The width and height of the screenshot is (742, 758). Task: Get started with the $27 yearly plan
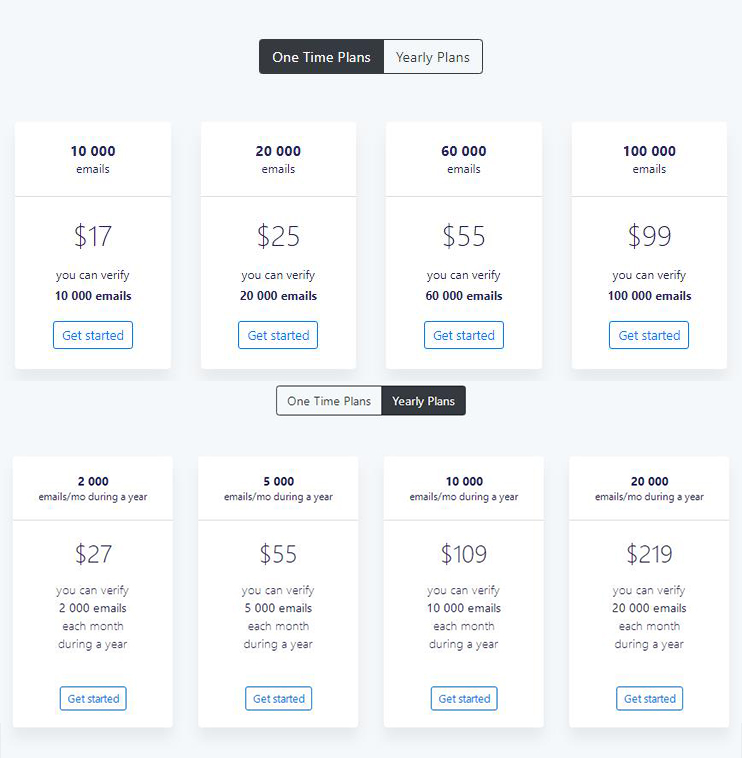pos(93,698)
